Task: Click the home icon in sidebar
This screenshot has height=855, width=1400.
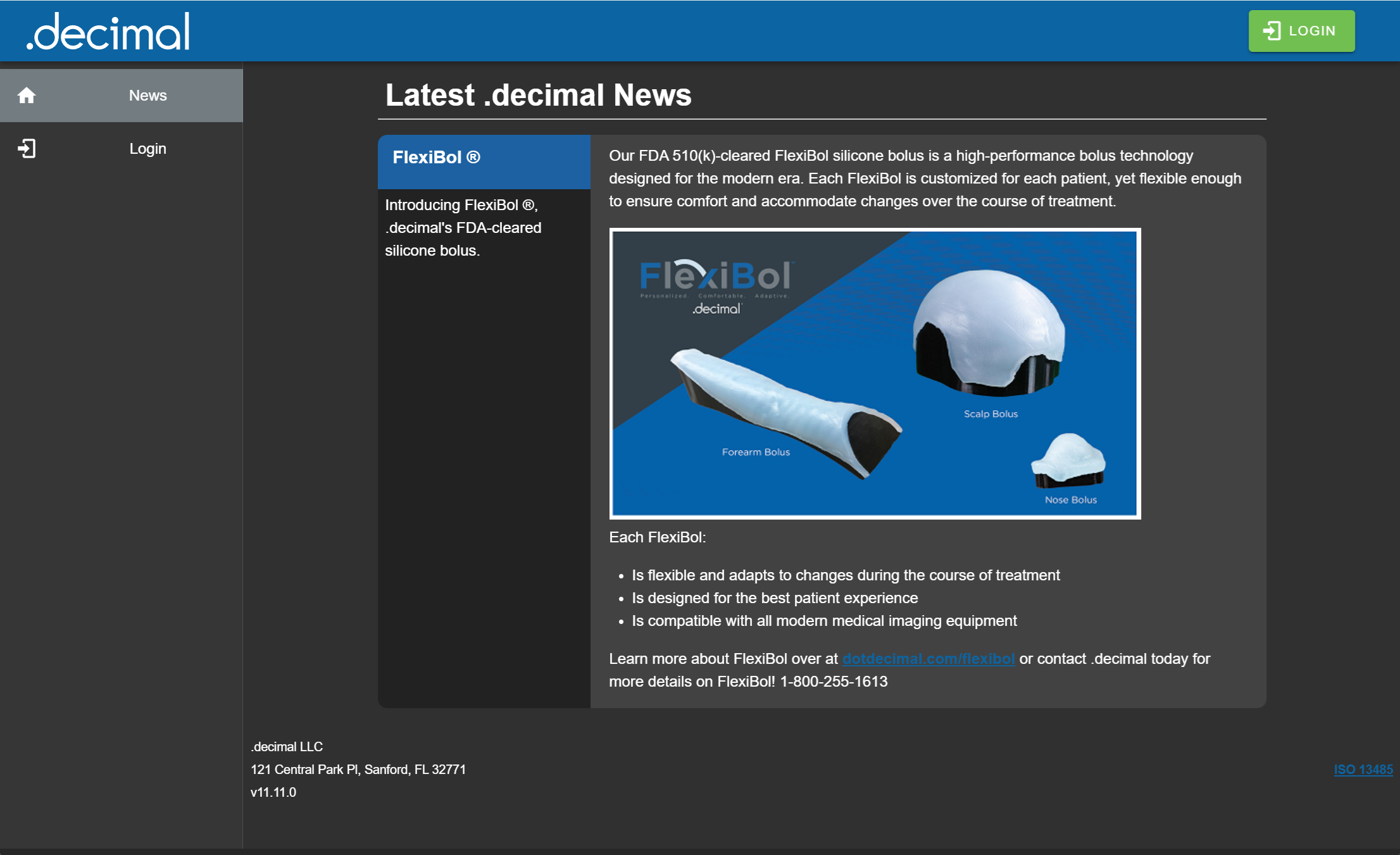Action: [x=27, y=96]
